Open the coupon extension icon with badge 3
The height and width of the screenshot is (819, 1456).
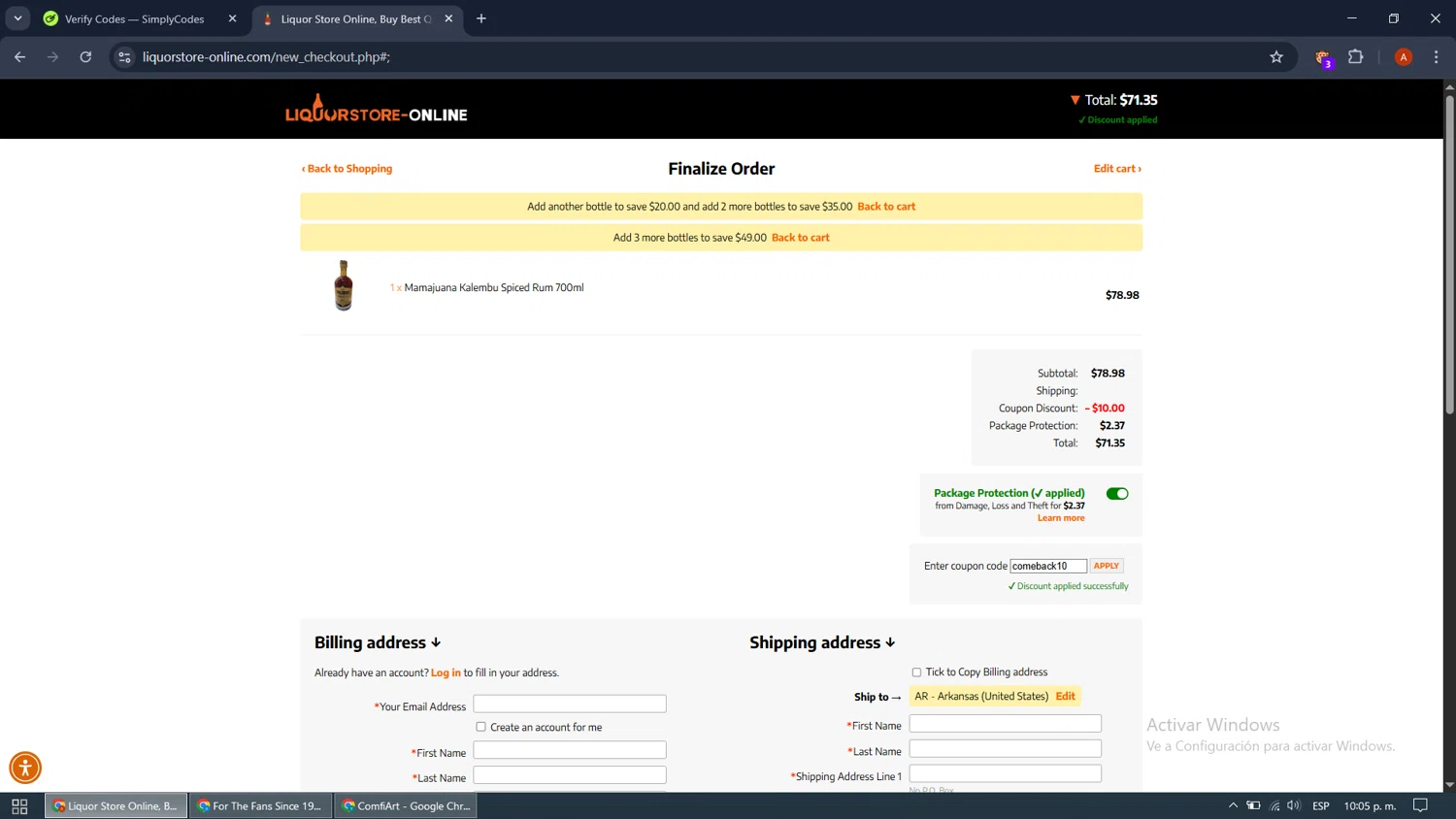pos(1323,58)
